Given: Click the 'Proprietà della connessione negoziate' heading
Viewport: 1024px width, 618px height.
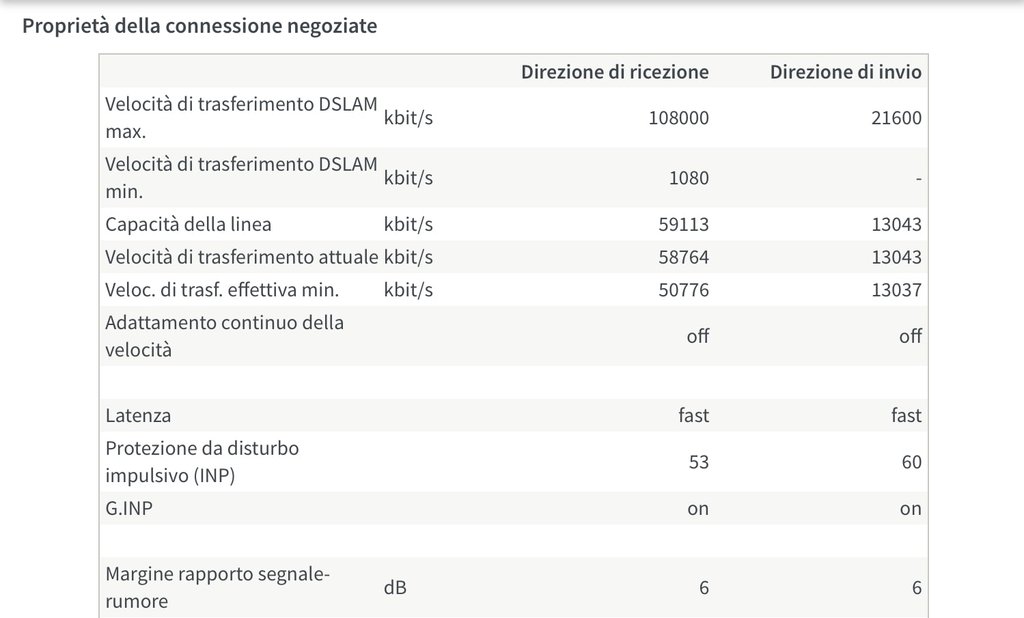Looking at the screenshot, I should 200,26.
